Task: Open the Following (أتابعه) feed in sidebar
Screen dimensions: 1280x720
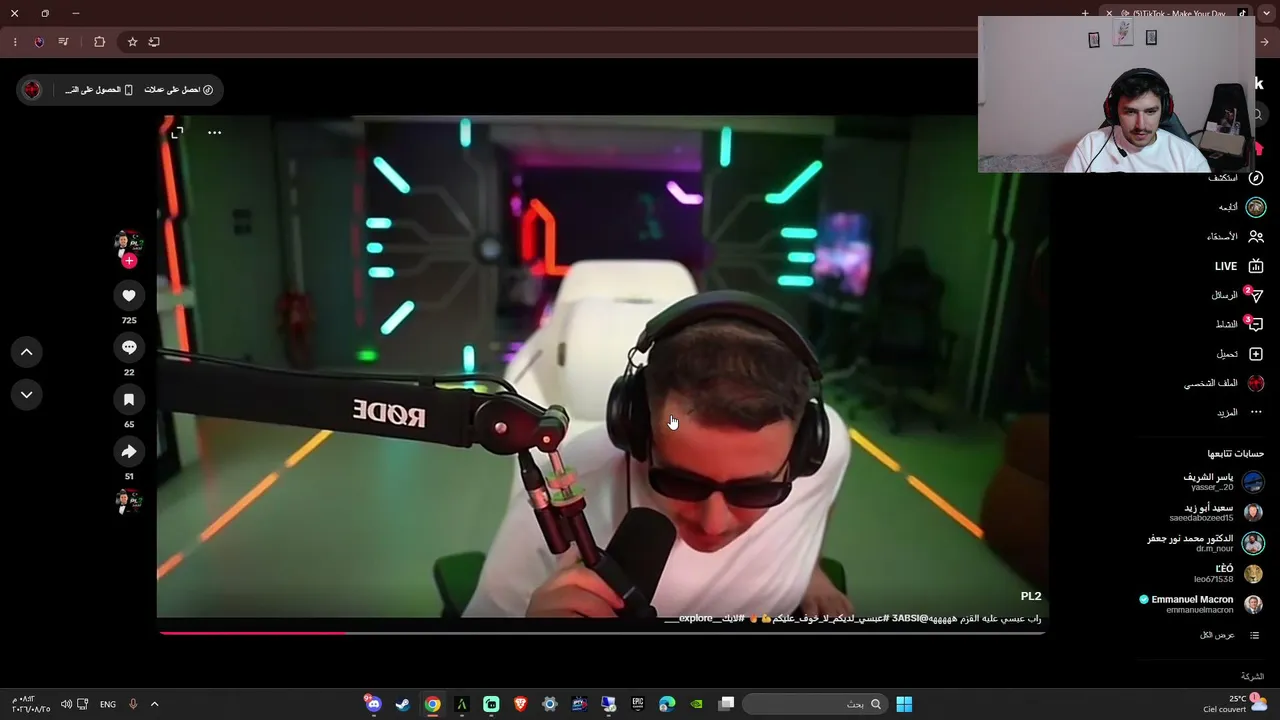Action: (1241, 207)
